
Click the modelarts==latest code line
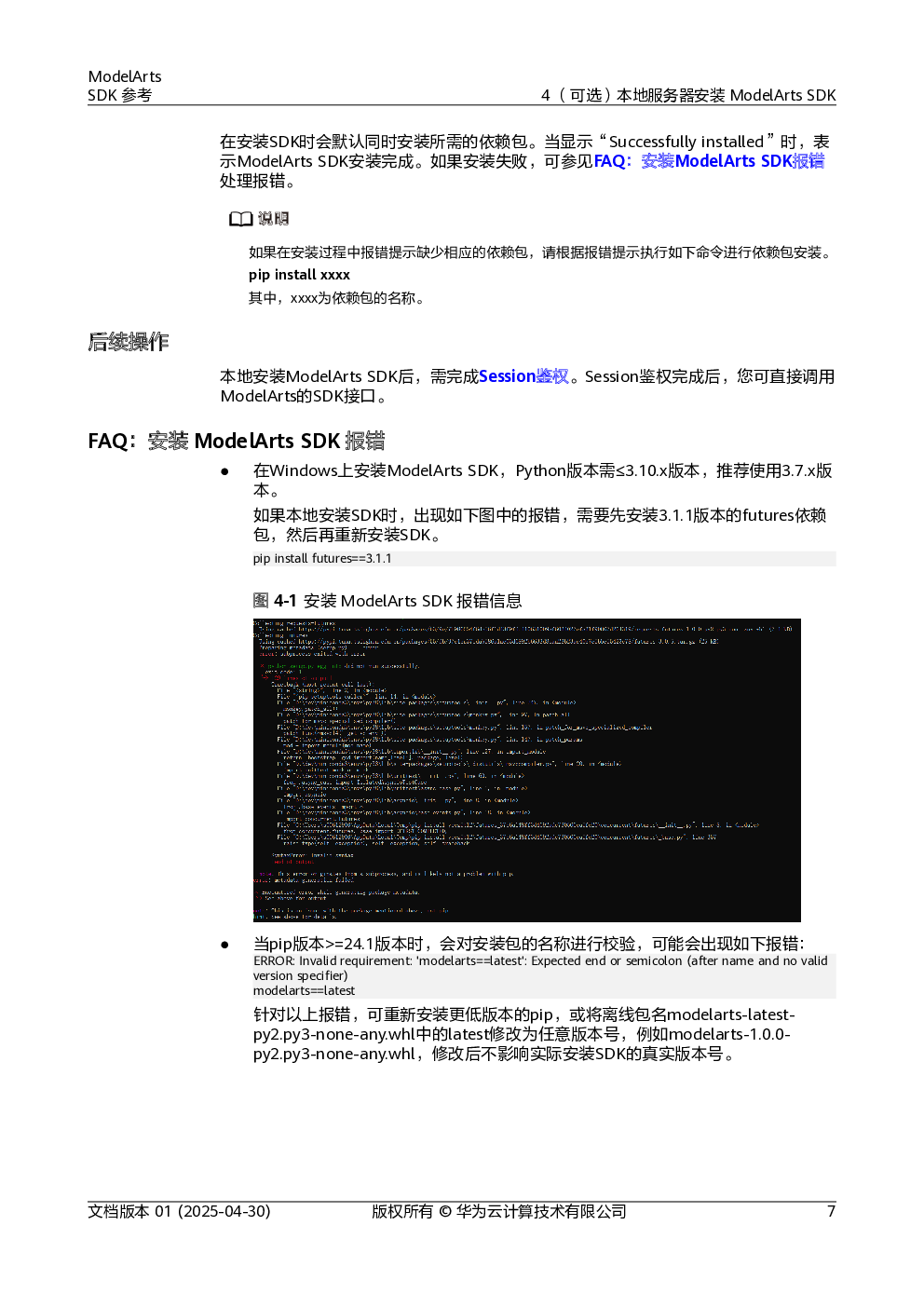304,990
